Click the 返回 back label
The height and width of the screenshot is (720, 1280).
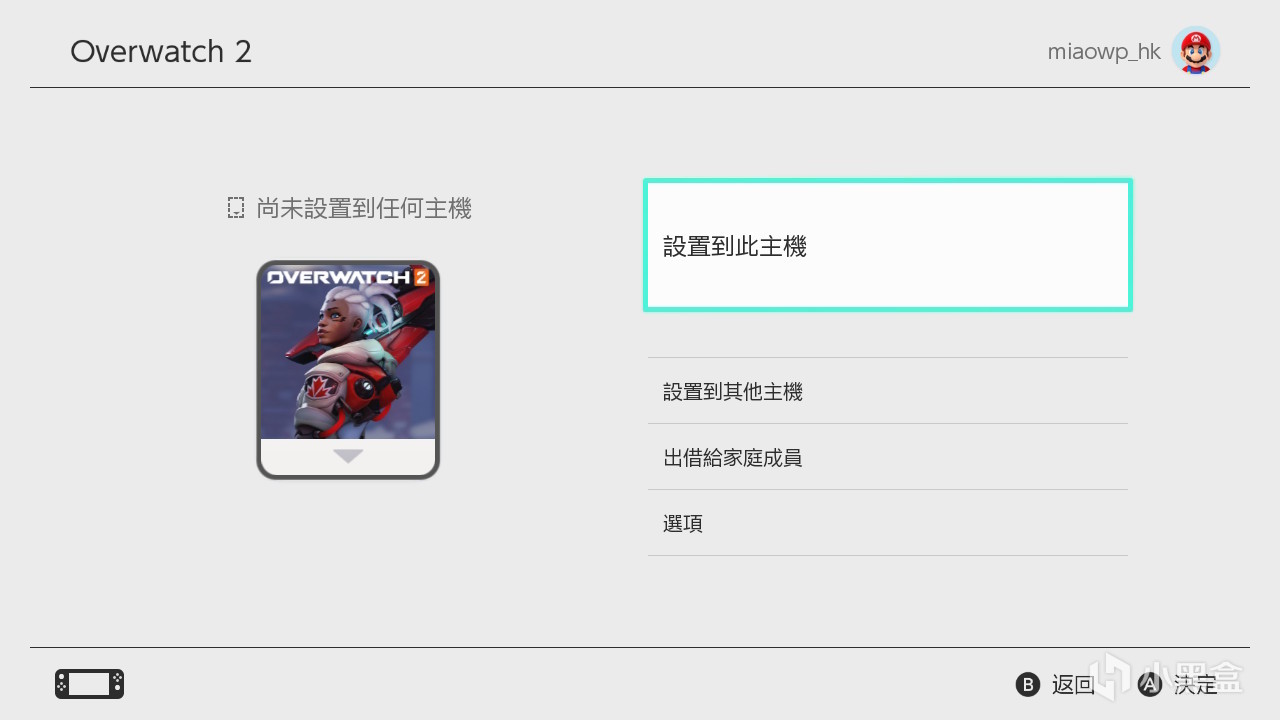point(1073,684)
